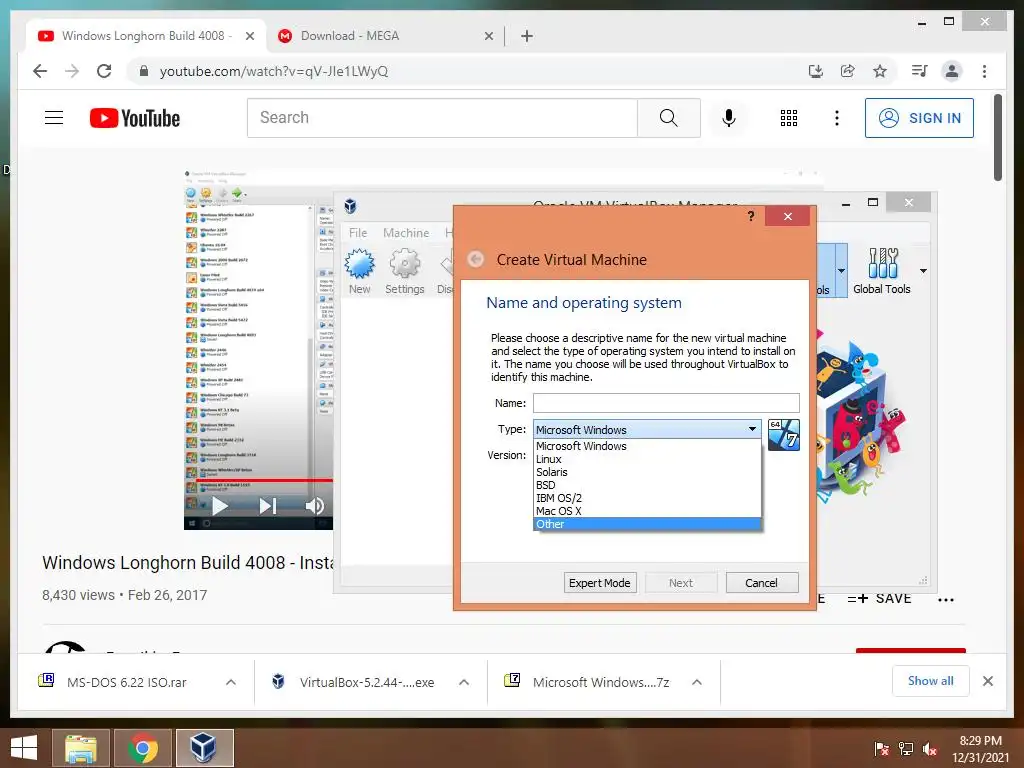Click share page icon in address bar
Viewport: 1024px width, 768px height.
848,71
